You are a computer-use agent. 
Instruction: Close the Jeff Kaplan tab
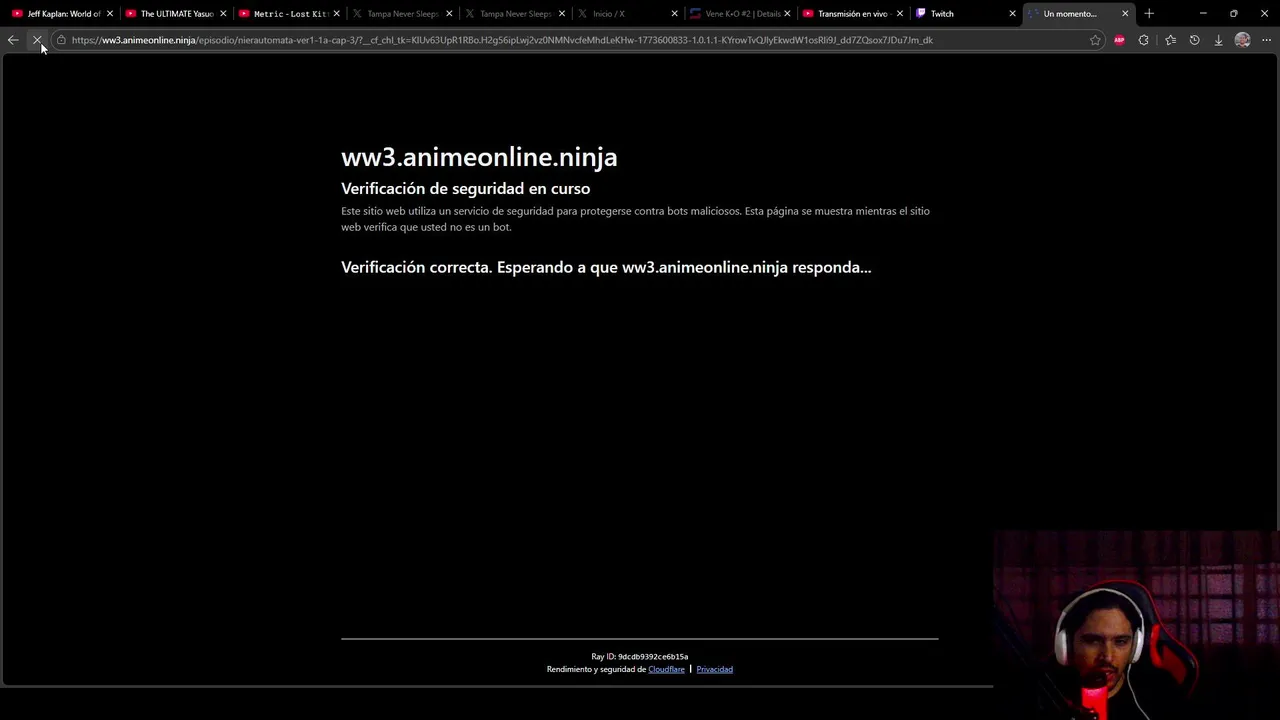point(110,14)
